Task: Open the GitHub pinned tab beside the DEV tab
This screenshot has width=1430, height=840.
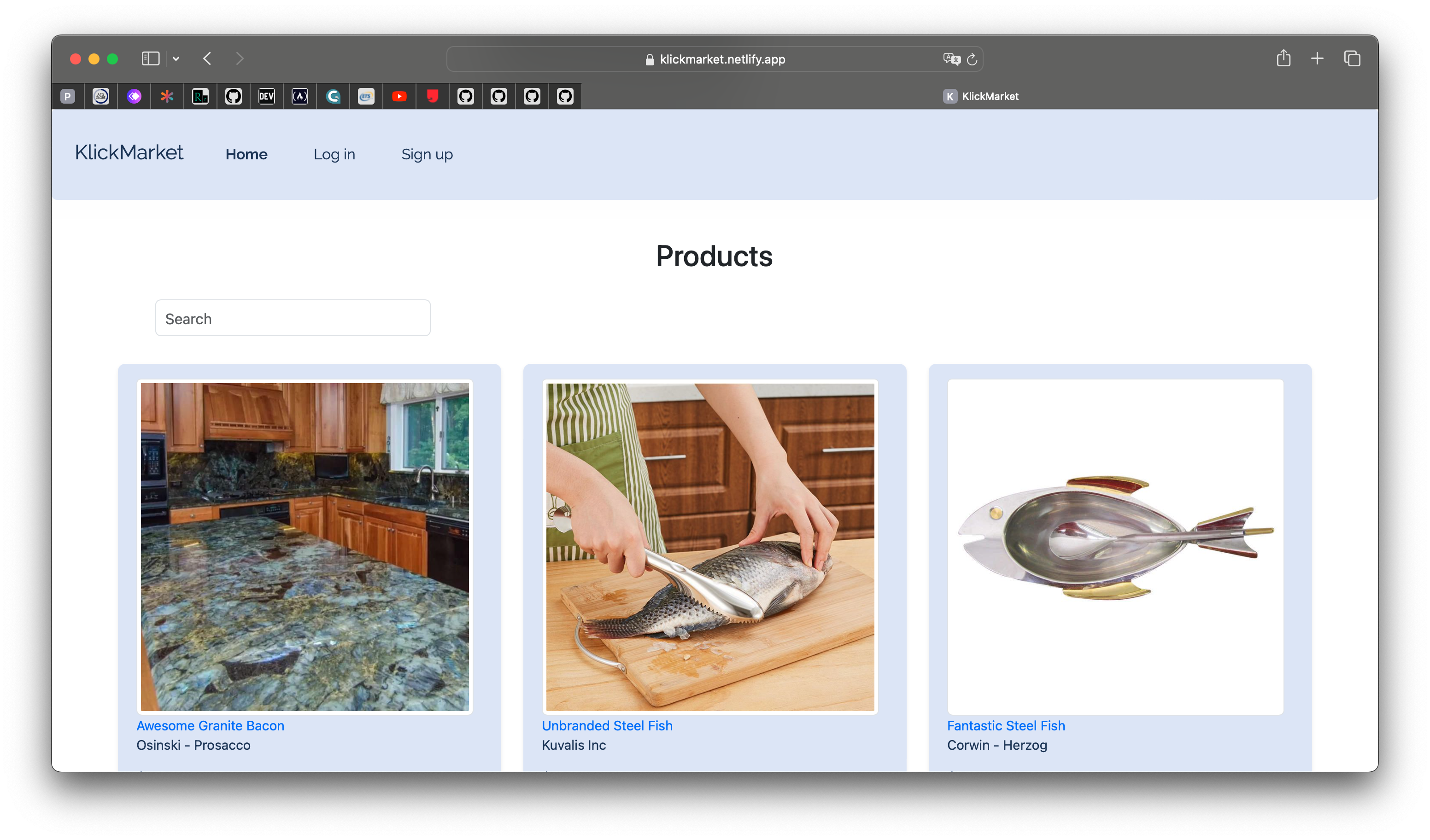Action: point(233,96)
